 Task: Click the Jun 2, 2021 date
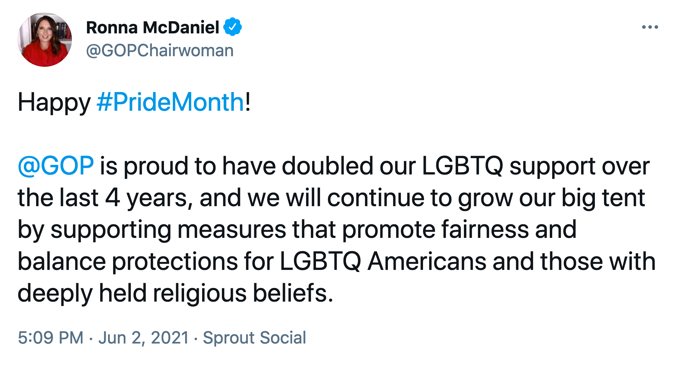144,337
